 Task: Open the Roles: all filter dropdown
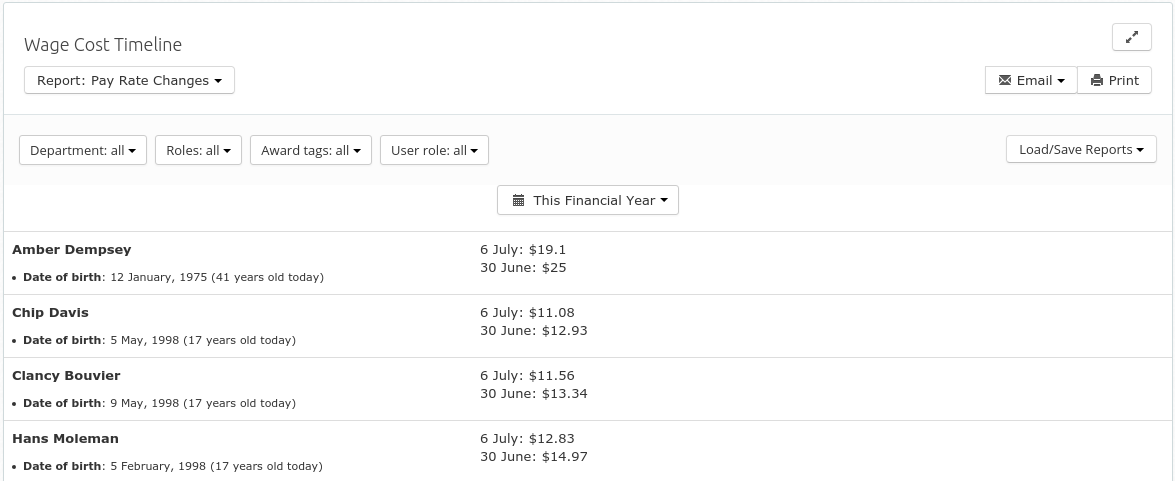point(198,150)
